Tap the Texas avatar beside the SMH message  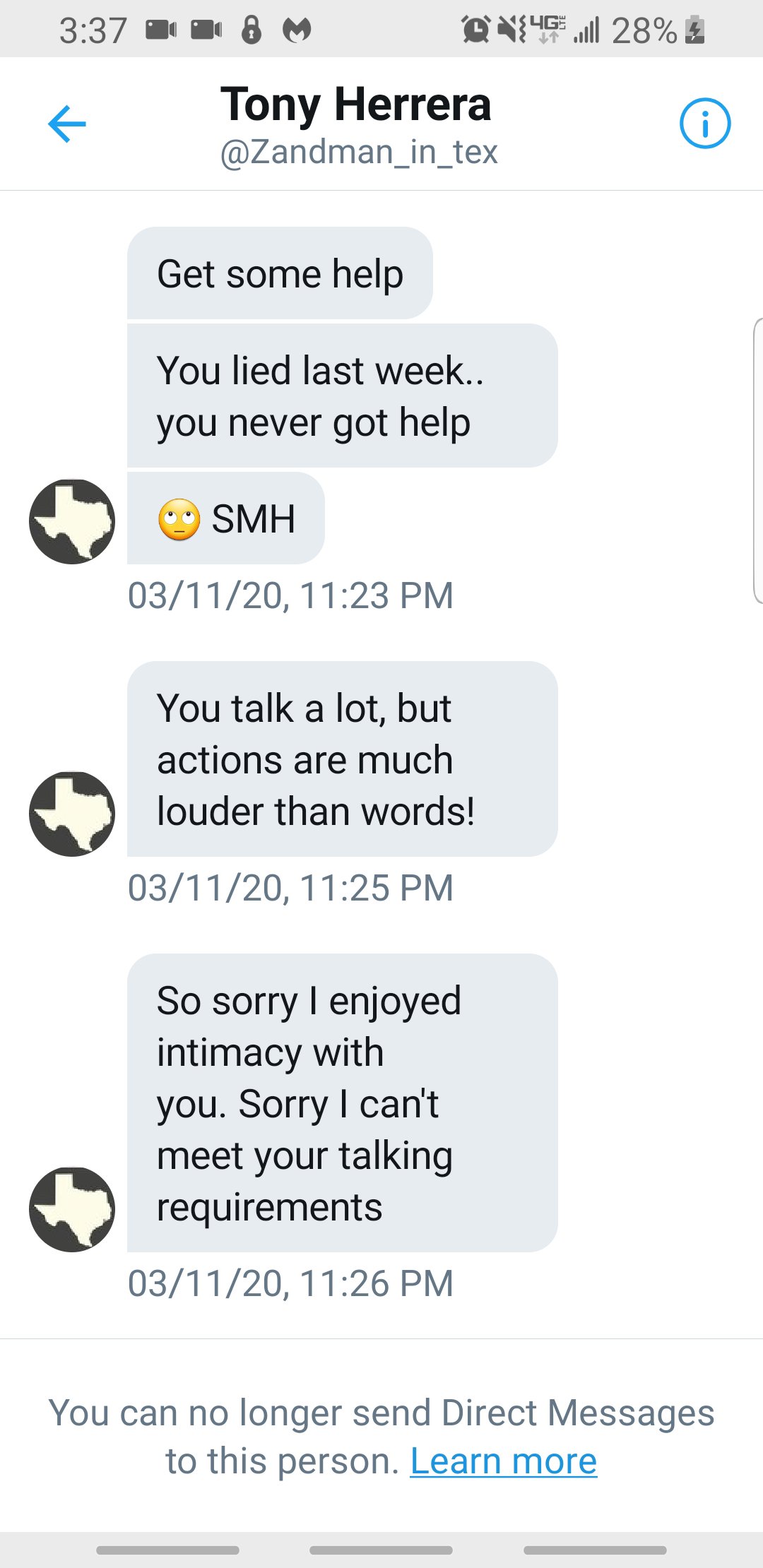point(72,521)
